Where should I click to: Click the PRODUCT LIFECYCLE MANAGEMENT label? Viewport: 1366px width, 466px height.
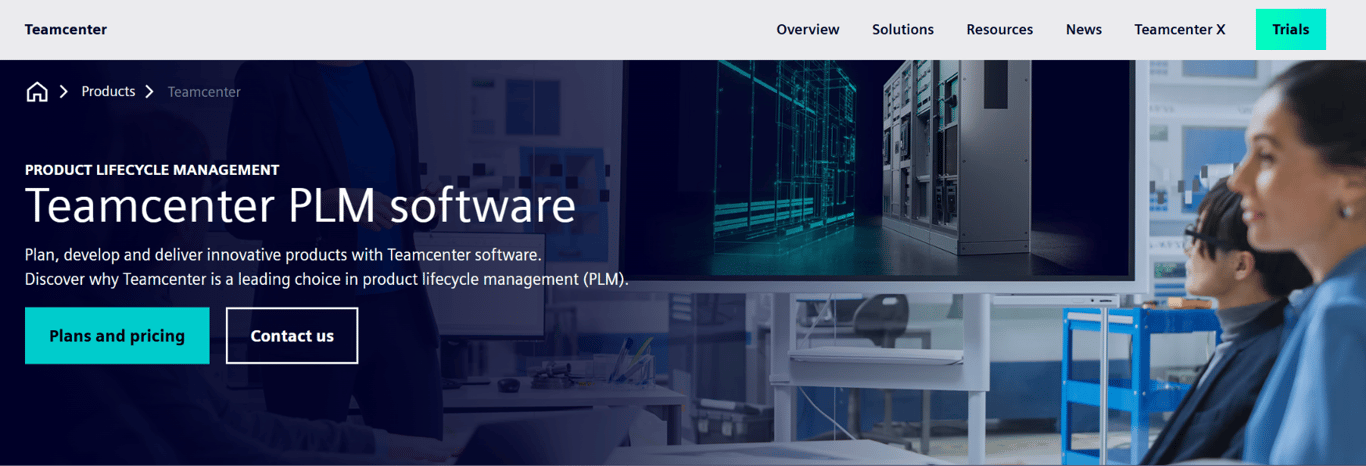click(x=152, y=170)
